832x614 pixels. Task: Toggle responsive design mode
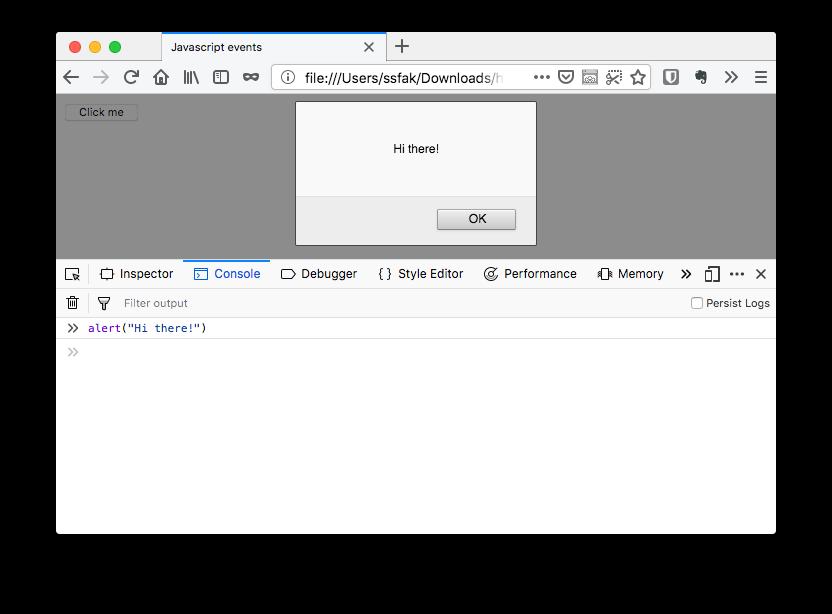coord(712,274)
